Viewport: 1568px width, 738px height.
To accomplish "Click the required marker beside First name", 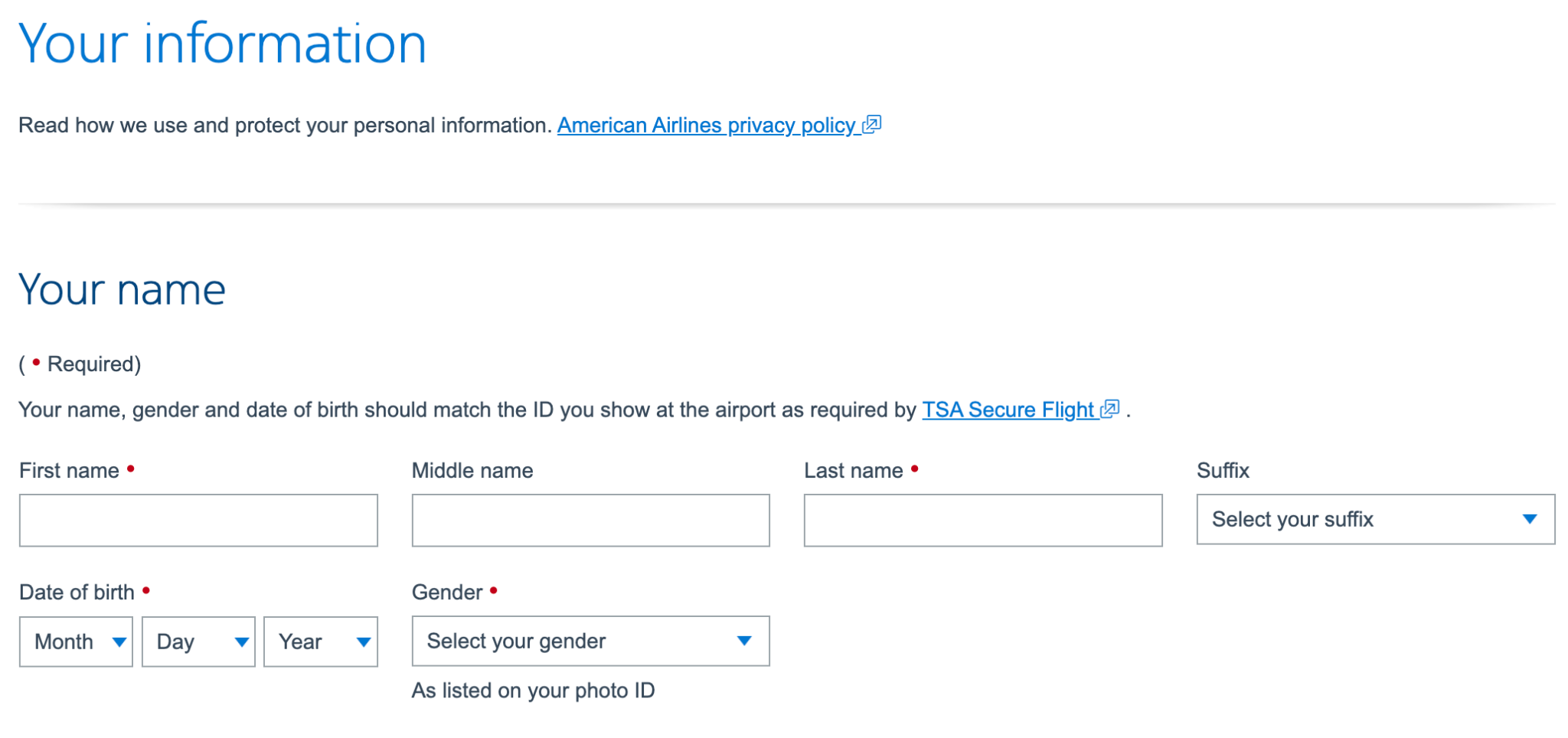I will [131, 467].
